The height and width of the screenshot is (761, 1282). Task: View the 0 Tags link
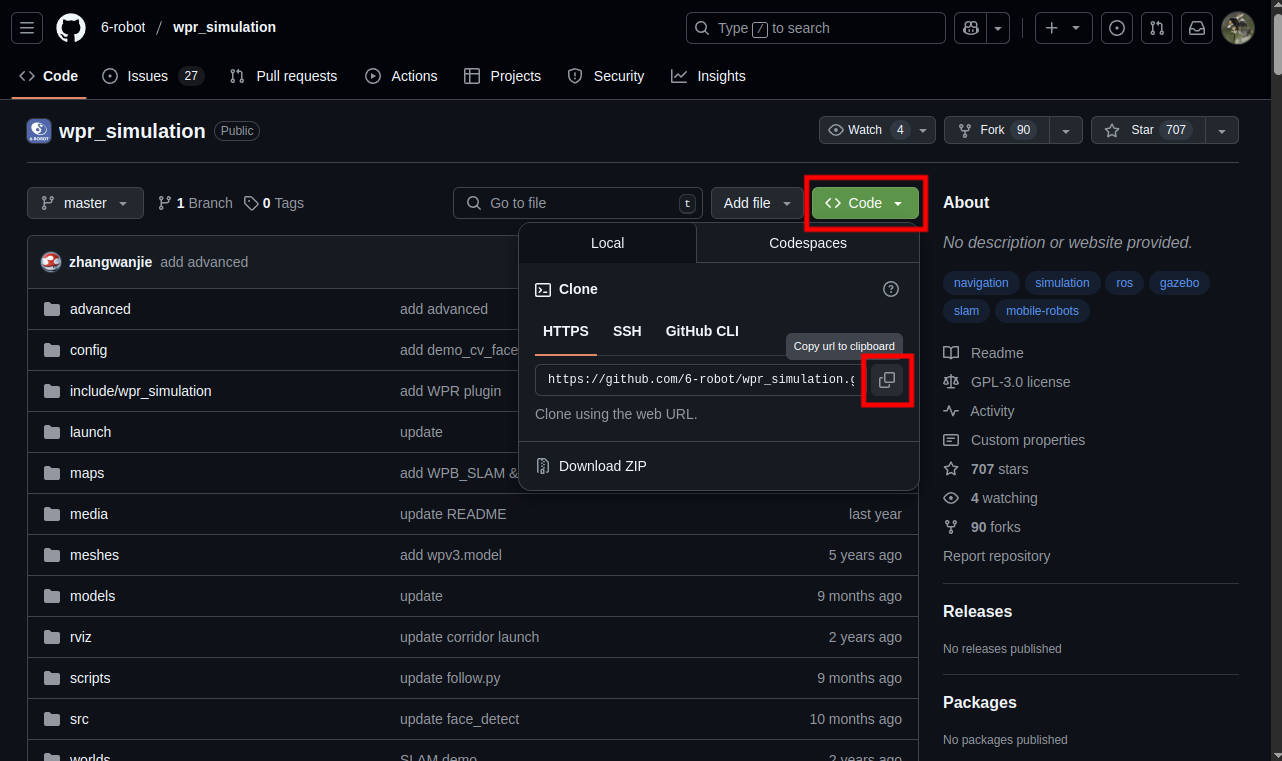[x=274, y=203]
